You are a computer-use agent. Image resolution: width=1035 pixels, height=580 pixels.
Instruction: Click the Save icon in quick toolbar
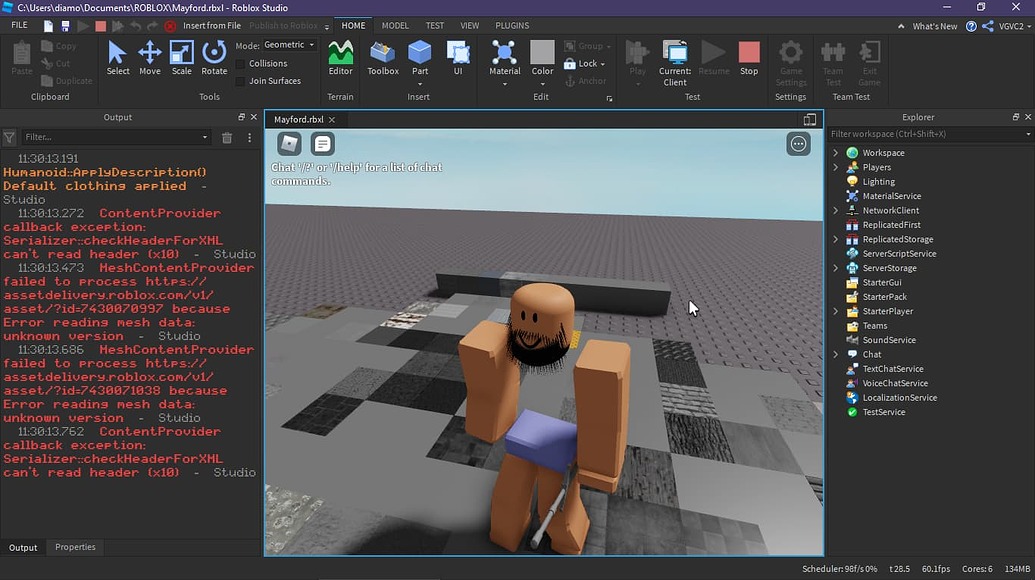65,26
